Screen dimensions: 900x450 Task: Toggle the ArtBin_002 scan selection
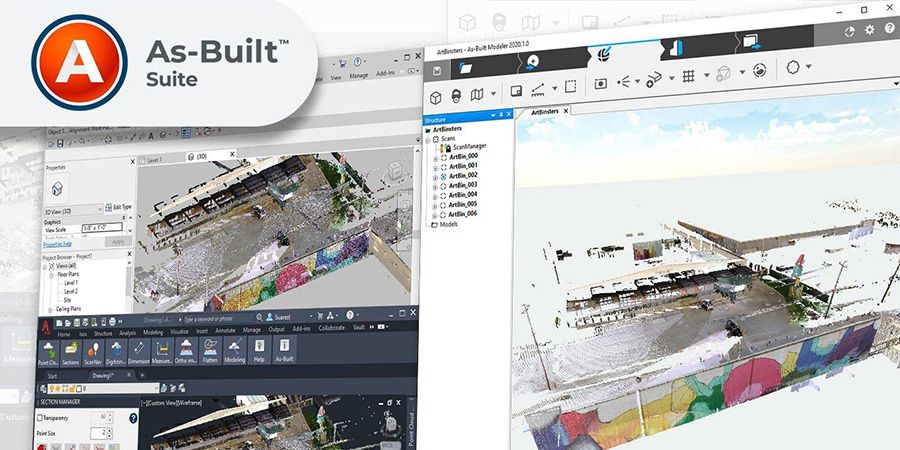coord(442,175)
